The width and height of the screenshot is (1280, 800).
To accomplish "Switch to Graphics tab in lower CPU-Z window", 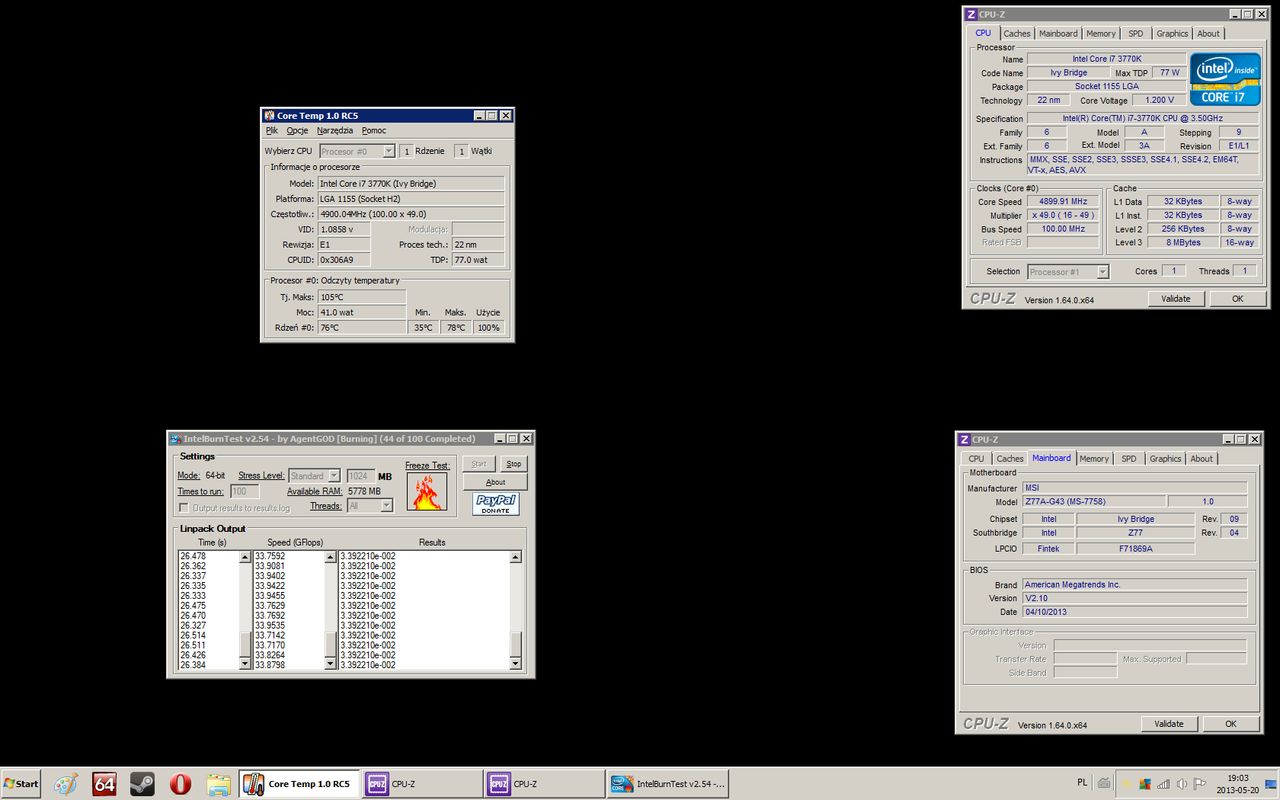I will pyautogui.click(x=1165, y=459).
